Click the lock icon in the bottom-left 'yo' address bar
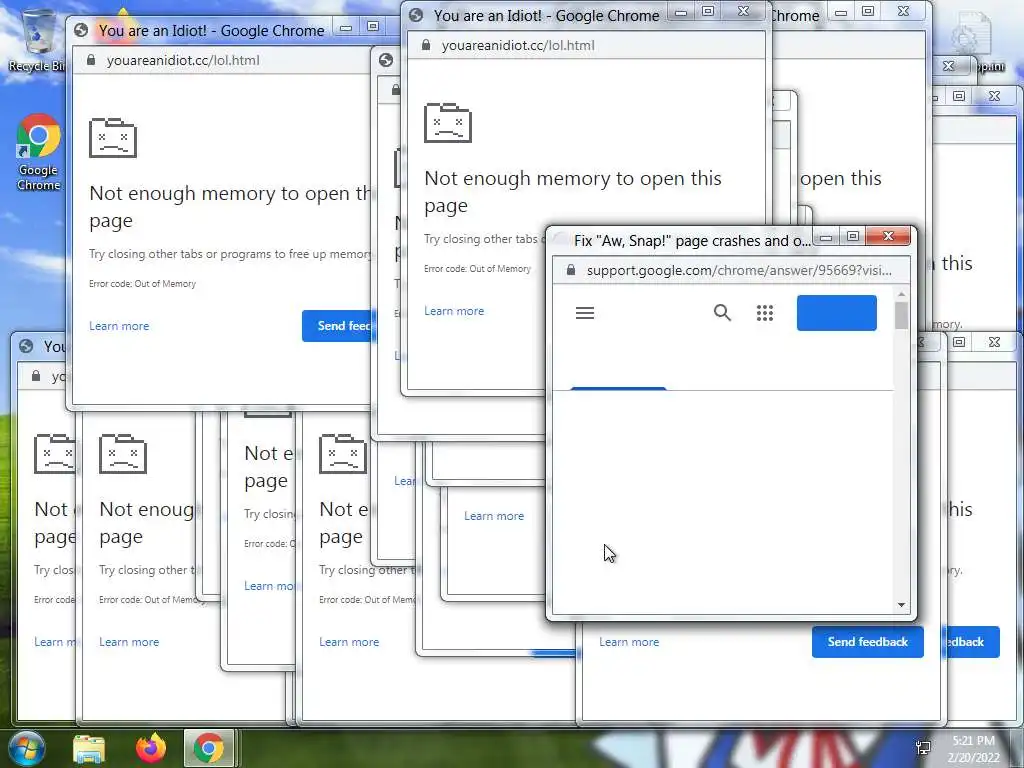The image size is (1024, 768). point(37,376)
